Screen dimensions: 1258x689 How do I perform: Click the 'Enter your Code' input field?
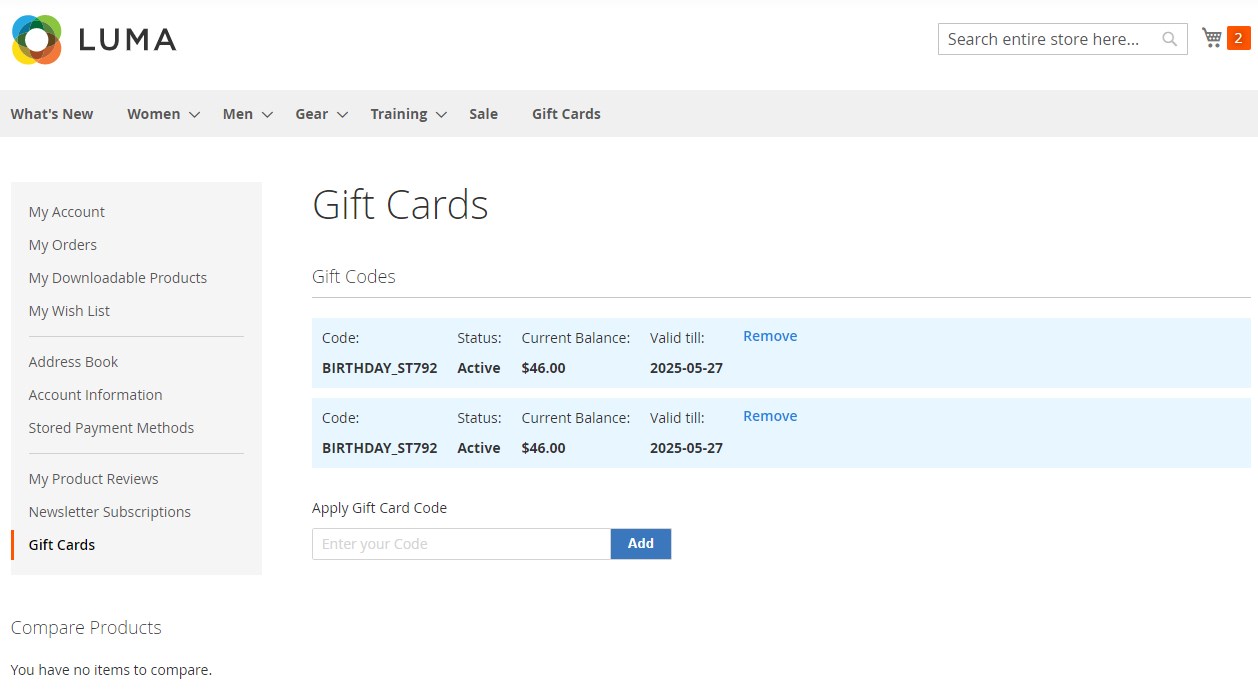pos(462,544)
